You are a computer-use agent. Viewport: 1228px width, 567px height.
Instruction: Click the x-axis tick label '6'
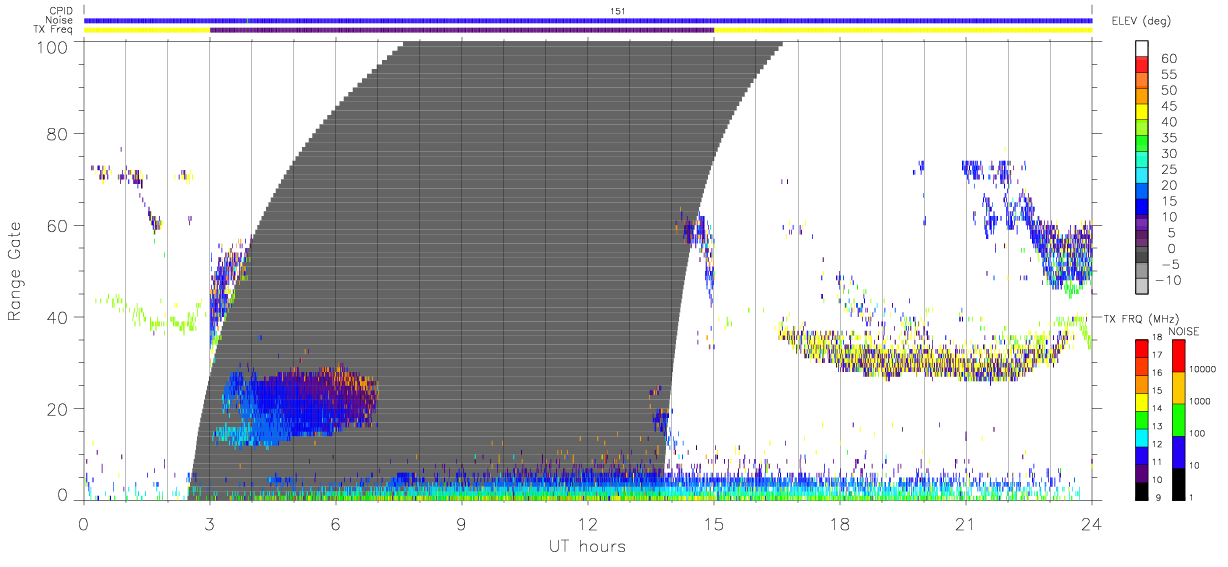pyautogui.click(x=336, y=523)
